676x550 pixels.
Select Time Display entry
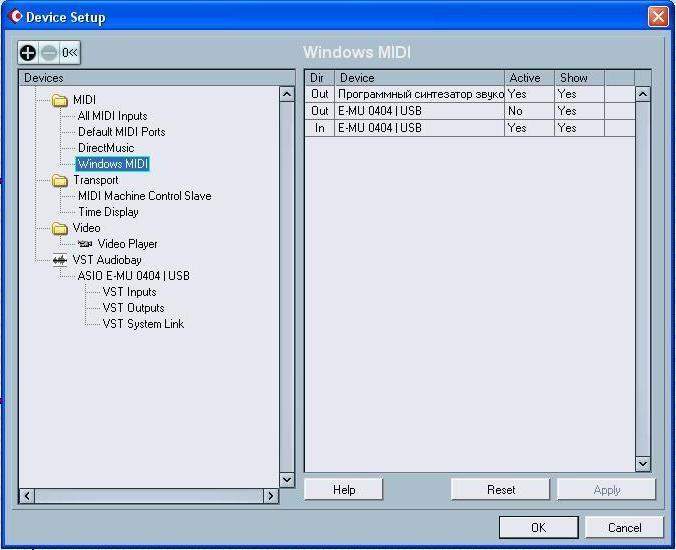click(108, 212)
